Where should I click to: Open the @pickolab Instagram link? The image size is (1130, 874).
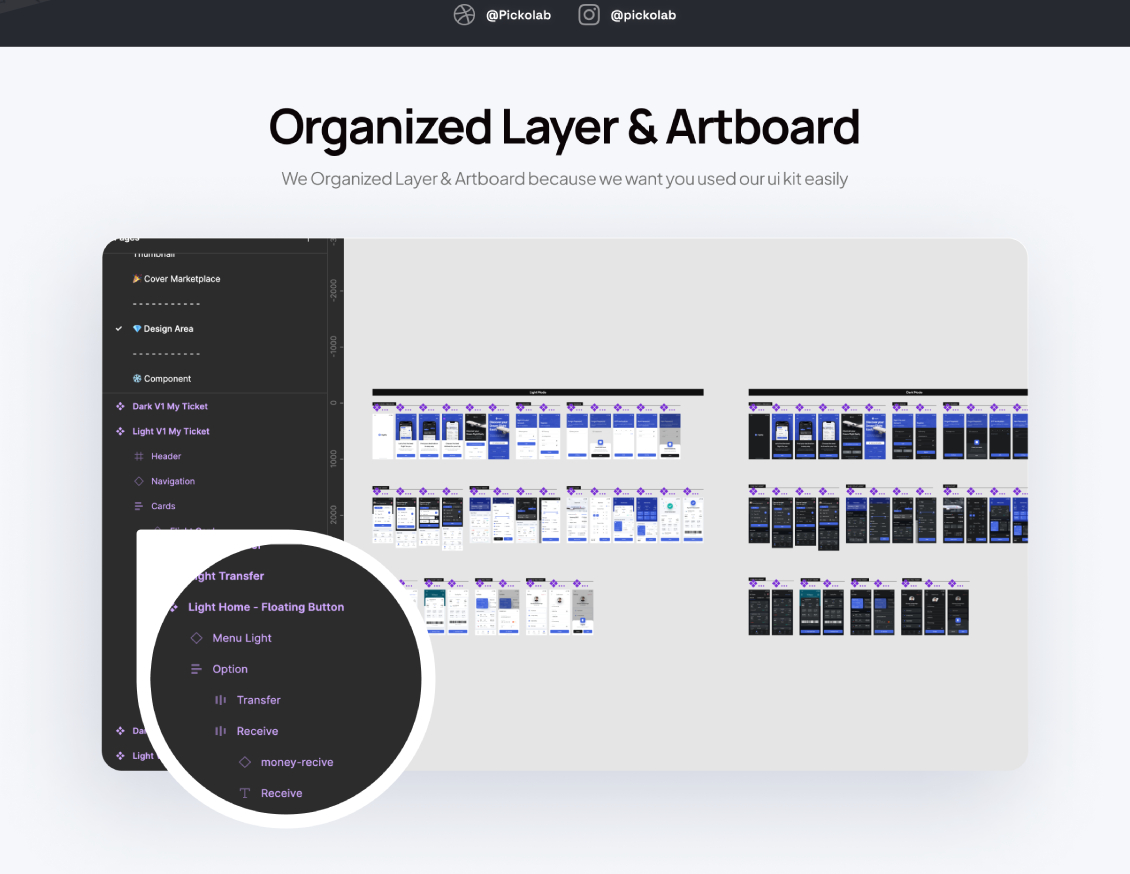pyautogui.click(x=643, y=15)
